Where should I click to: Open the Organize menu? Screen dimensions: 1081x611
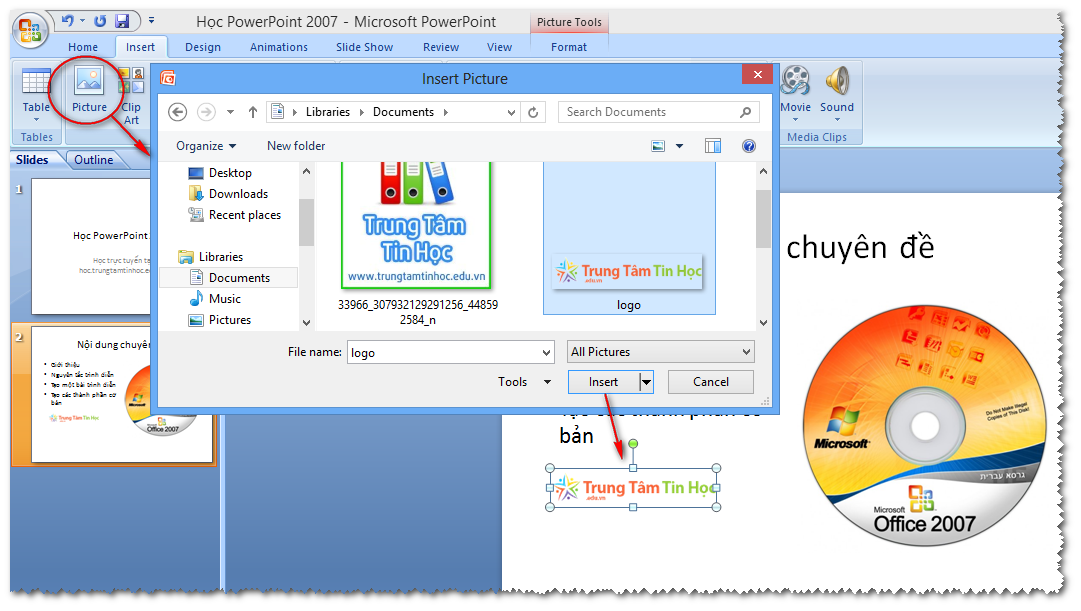point(206,146)
